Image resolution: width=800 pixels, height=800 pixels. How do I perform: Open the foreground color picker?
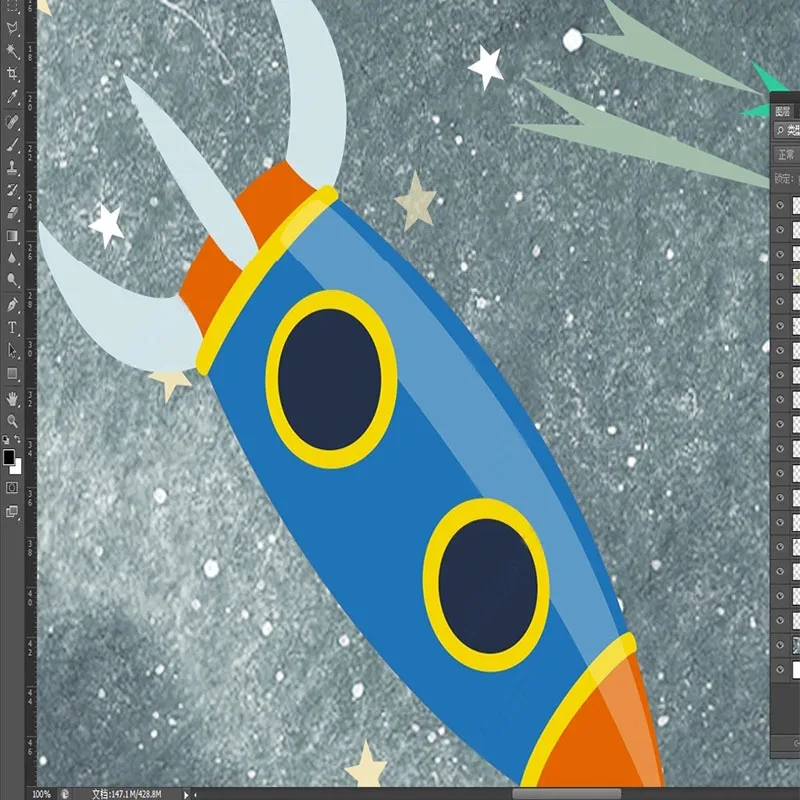click(x=8, y=457)
